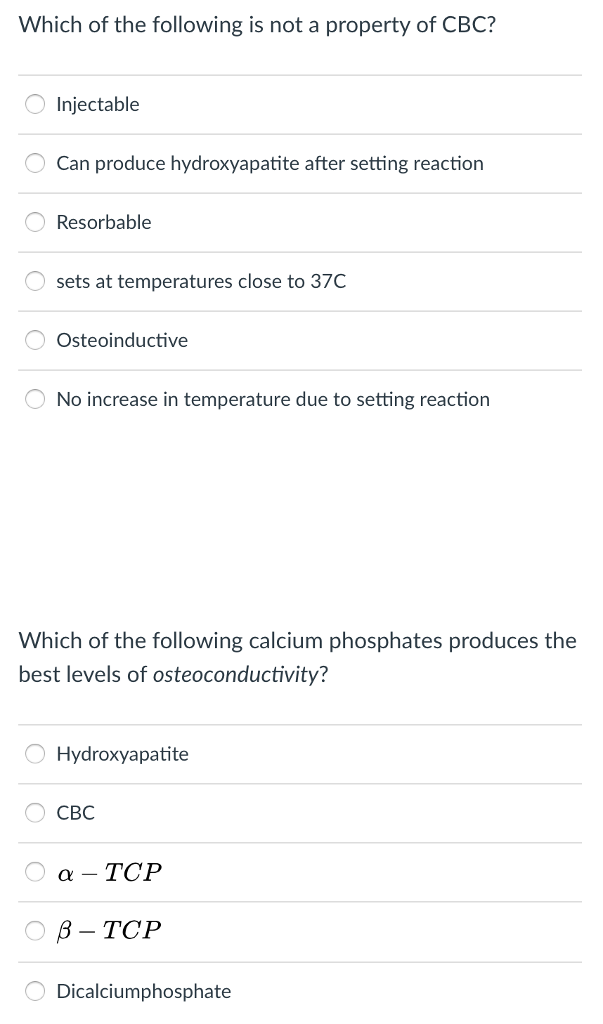Select the β−TCP option
The image size is (603, 1024).
click(x=35, y=930)
